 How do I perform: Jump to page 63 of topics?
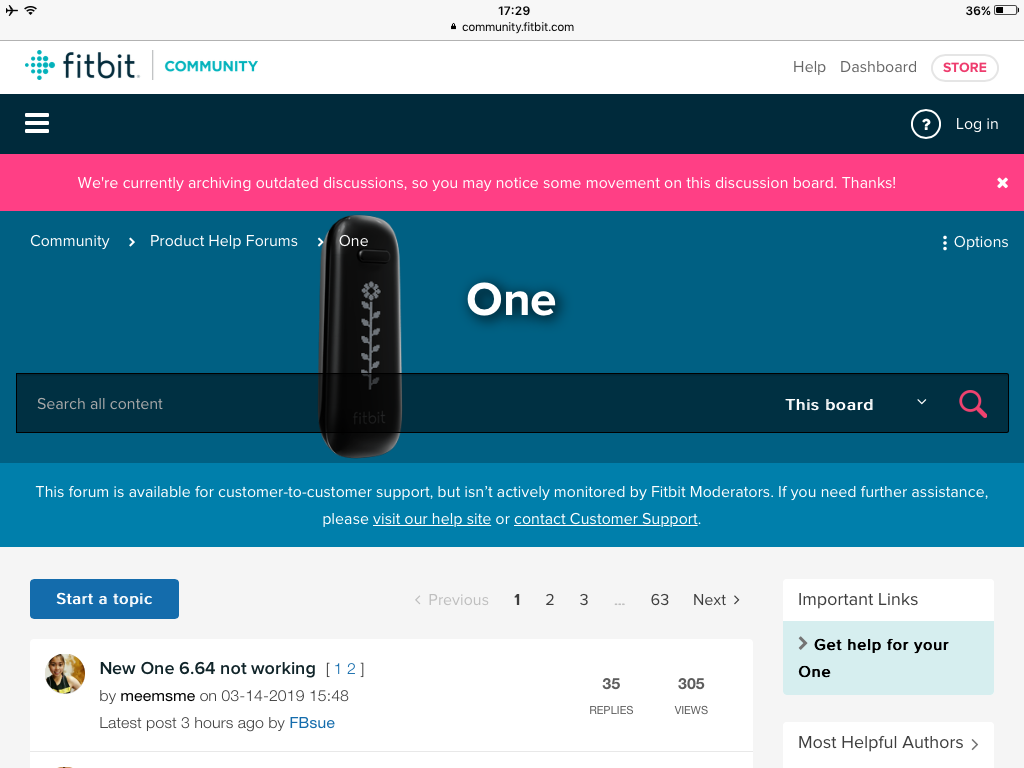coord(659,600)
